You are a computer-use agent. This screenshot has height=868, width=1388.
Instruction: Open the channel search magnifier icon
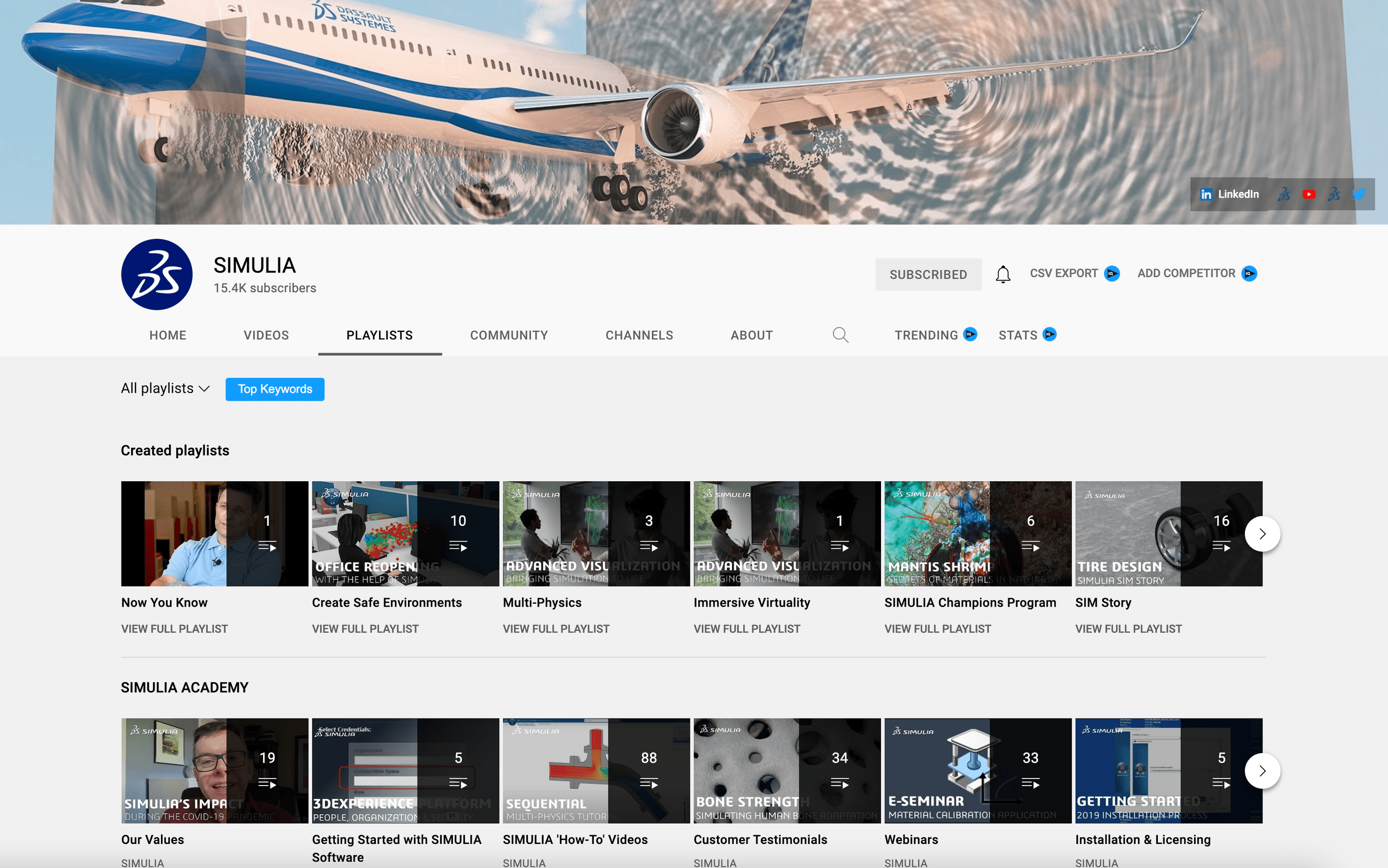[x=840, y=335]
